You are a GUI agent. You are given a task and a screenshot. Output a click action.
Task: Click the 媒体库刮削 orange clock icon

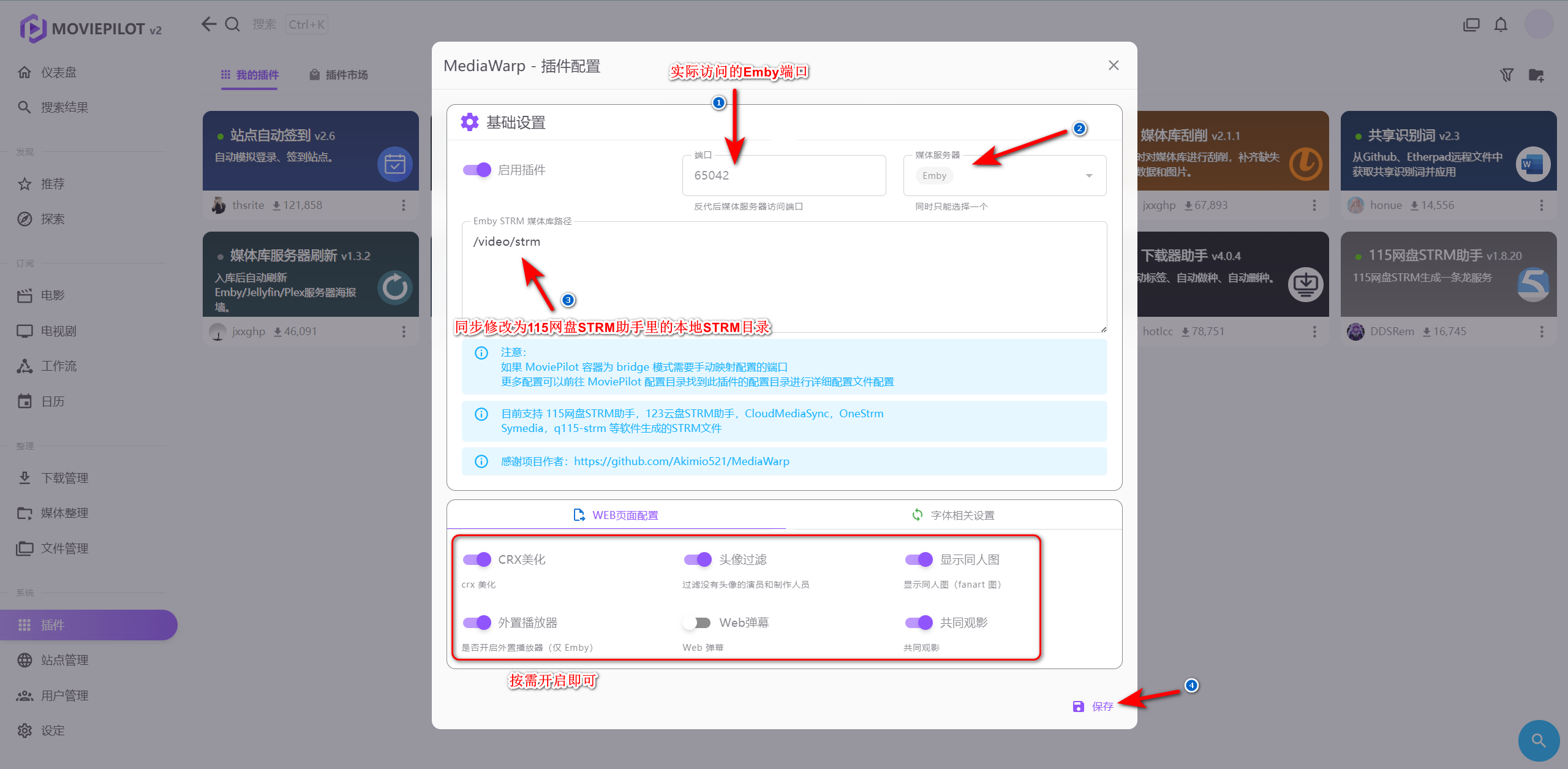(1306, 164)
